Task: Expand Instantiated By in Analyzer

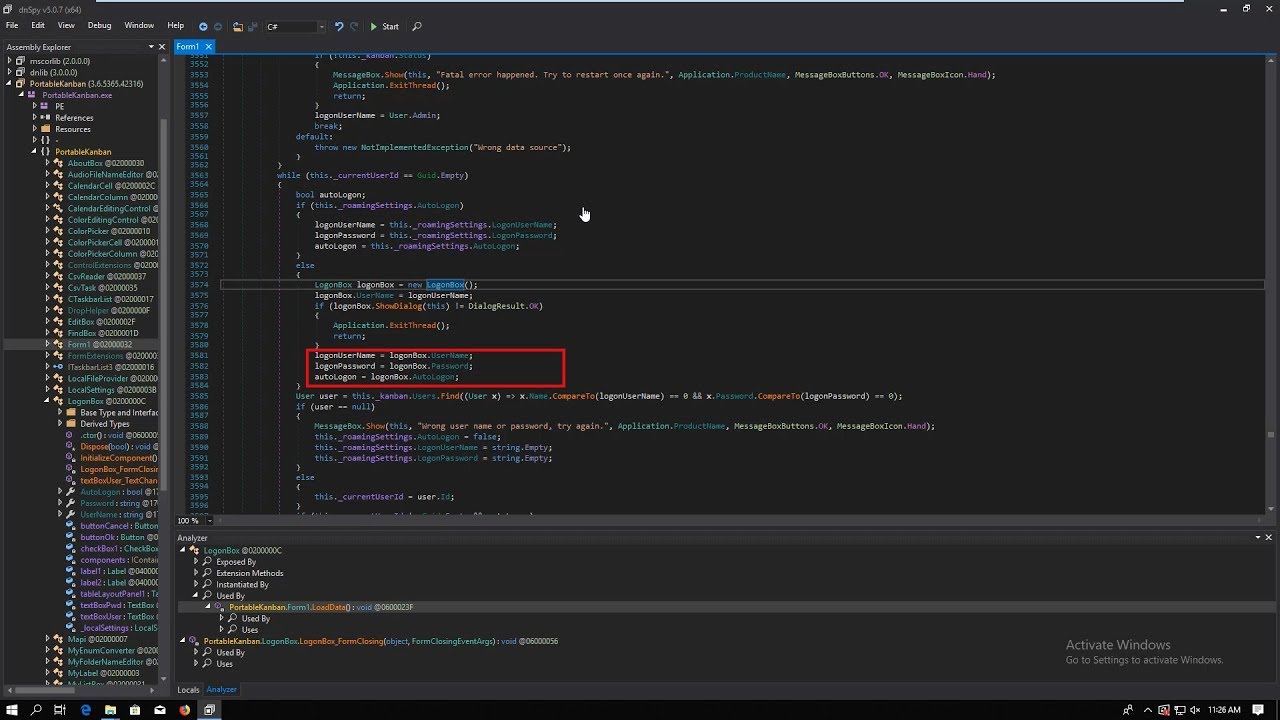Action: (196, 584)
